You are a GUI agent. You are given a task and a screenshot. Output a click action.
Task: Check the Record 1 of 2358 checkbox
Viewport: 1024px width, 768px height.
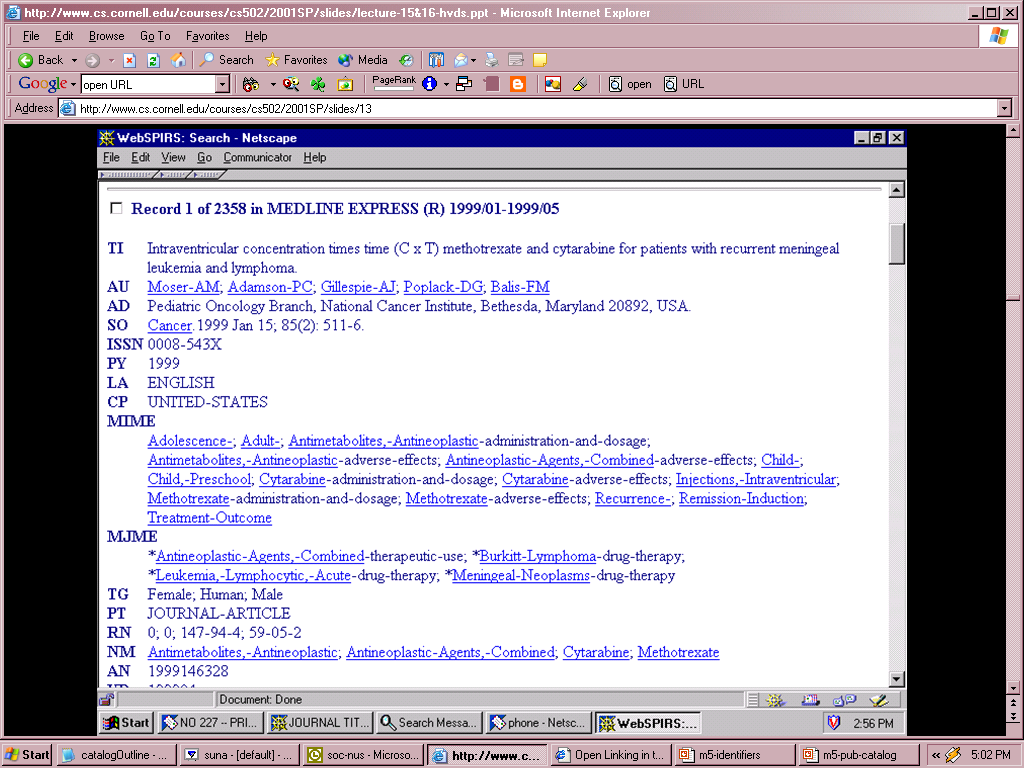116,208
